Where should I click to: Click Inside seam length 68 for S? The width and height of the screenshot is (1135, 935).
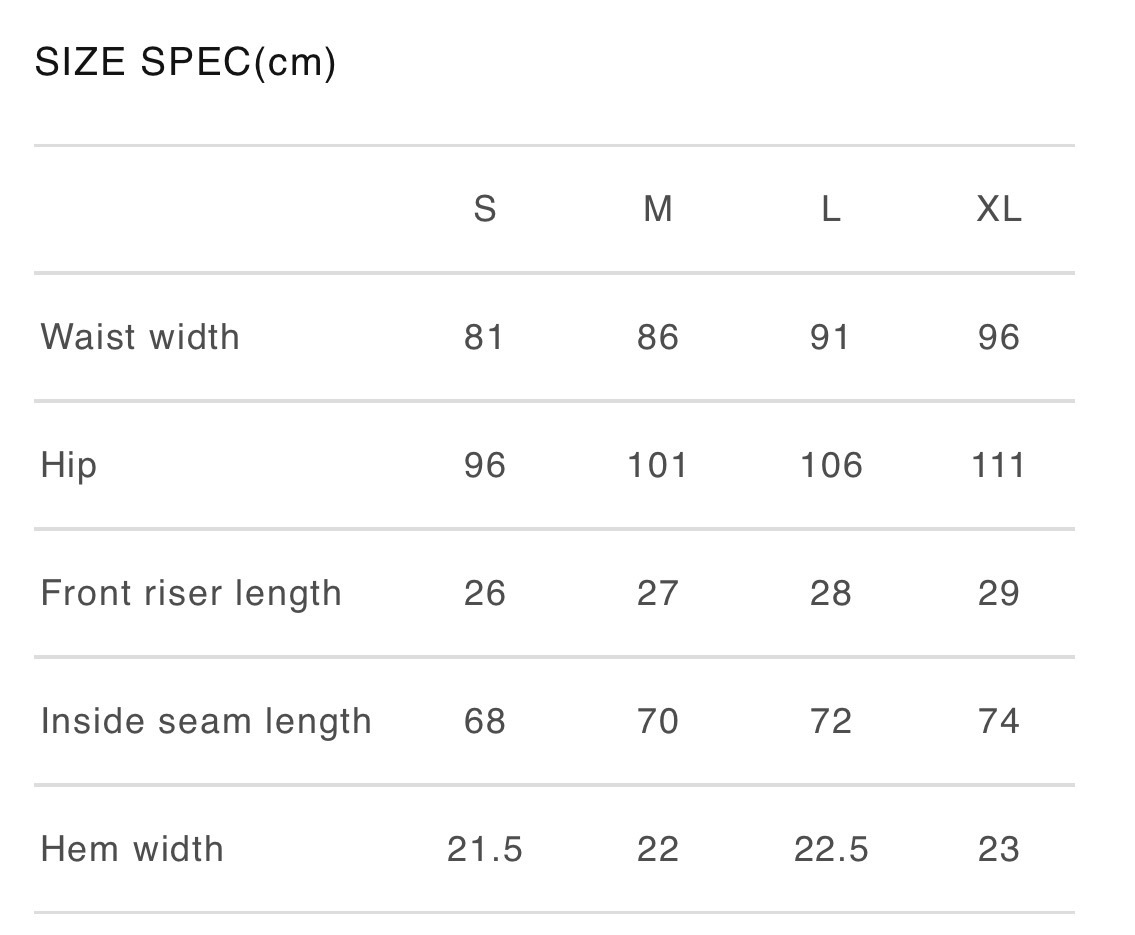(485, 721)
